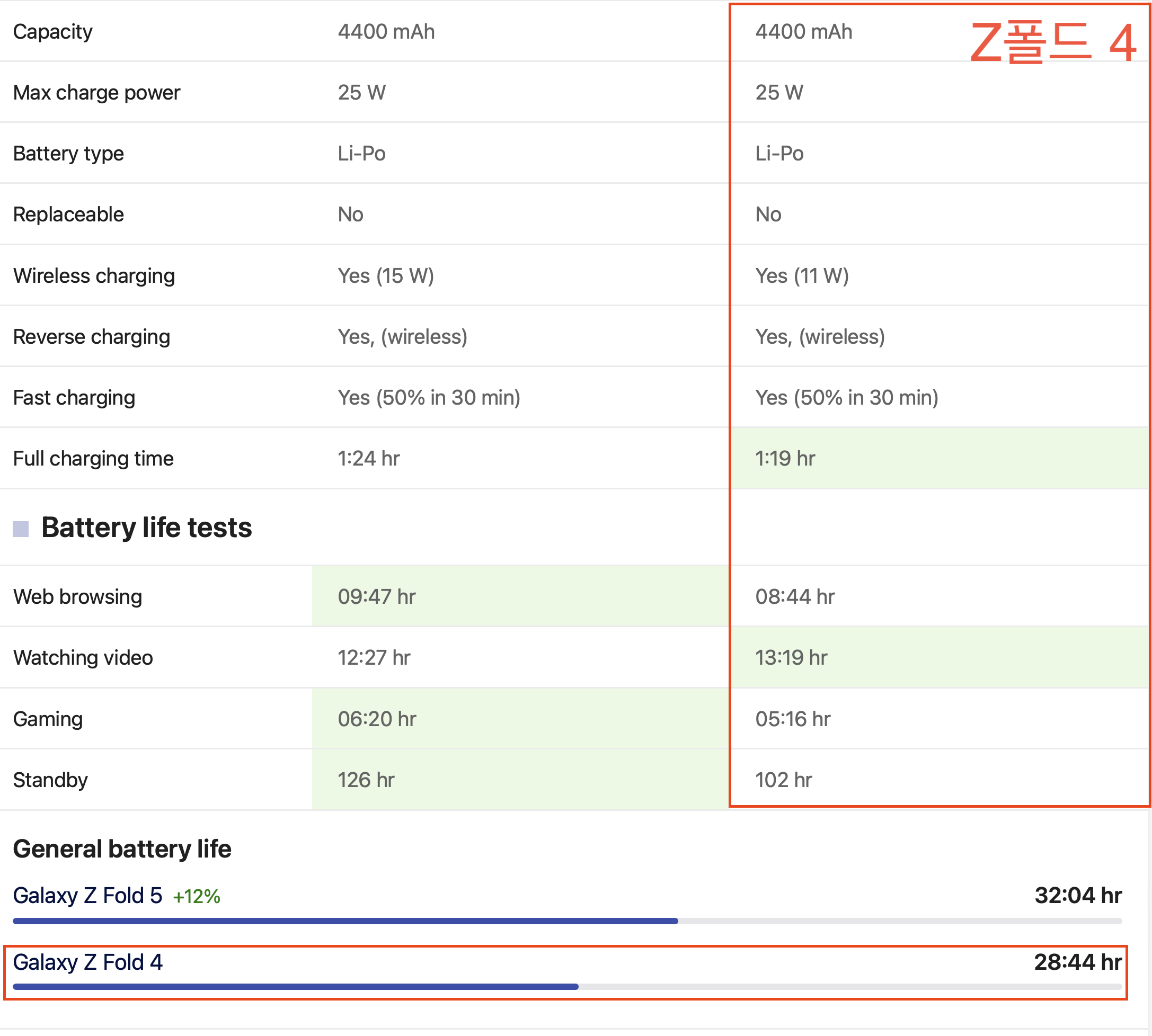The width and height of the screenshot is (1152, 1036).
Task: Click the square icon beside Battery life tests
Action: (x=21, y=529)
